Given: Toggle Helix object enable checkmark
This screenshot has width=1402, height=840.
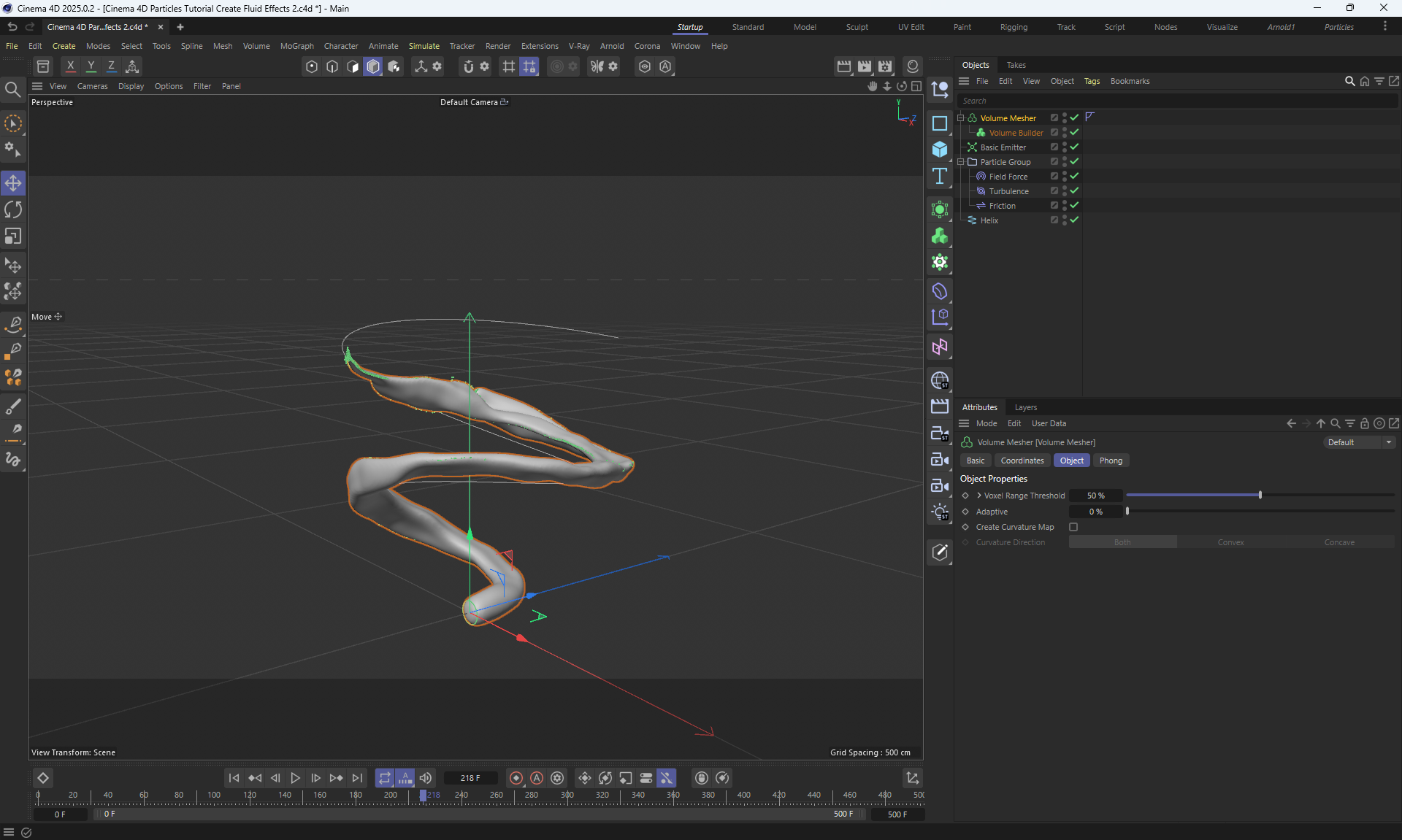Looking at the screenshot, I should point(1074,220).
